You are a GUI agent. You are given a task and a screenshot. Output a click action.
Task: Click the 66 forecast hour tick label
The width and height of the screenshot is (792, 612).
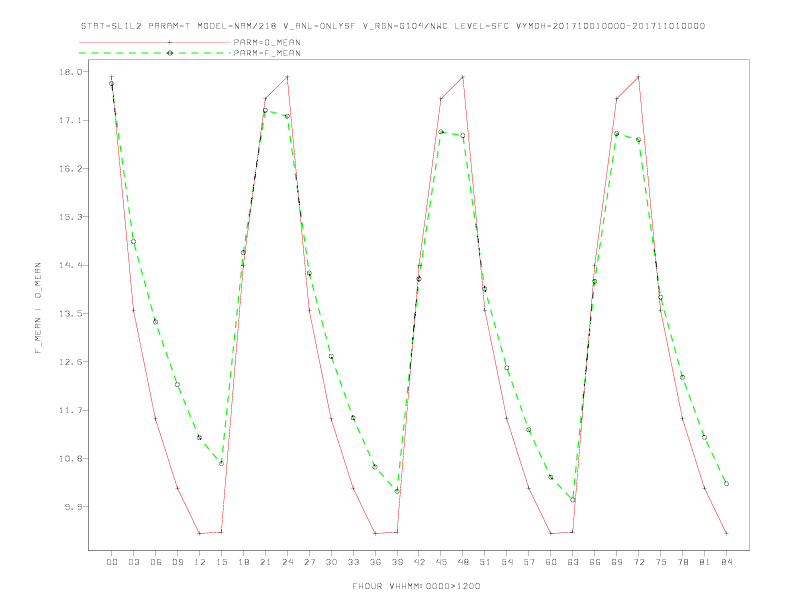click(595, 562)
